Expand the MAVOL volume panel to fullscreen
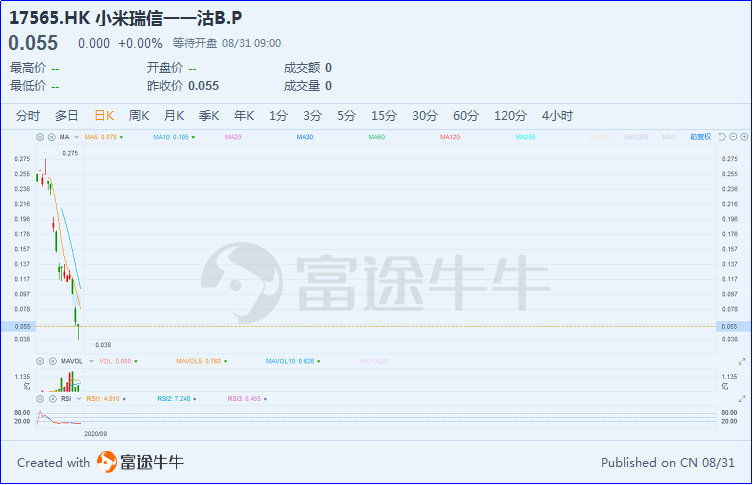753x485 pixels. pyautogui.click(x=742, y=361)
